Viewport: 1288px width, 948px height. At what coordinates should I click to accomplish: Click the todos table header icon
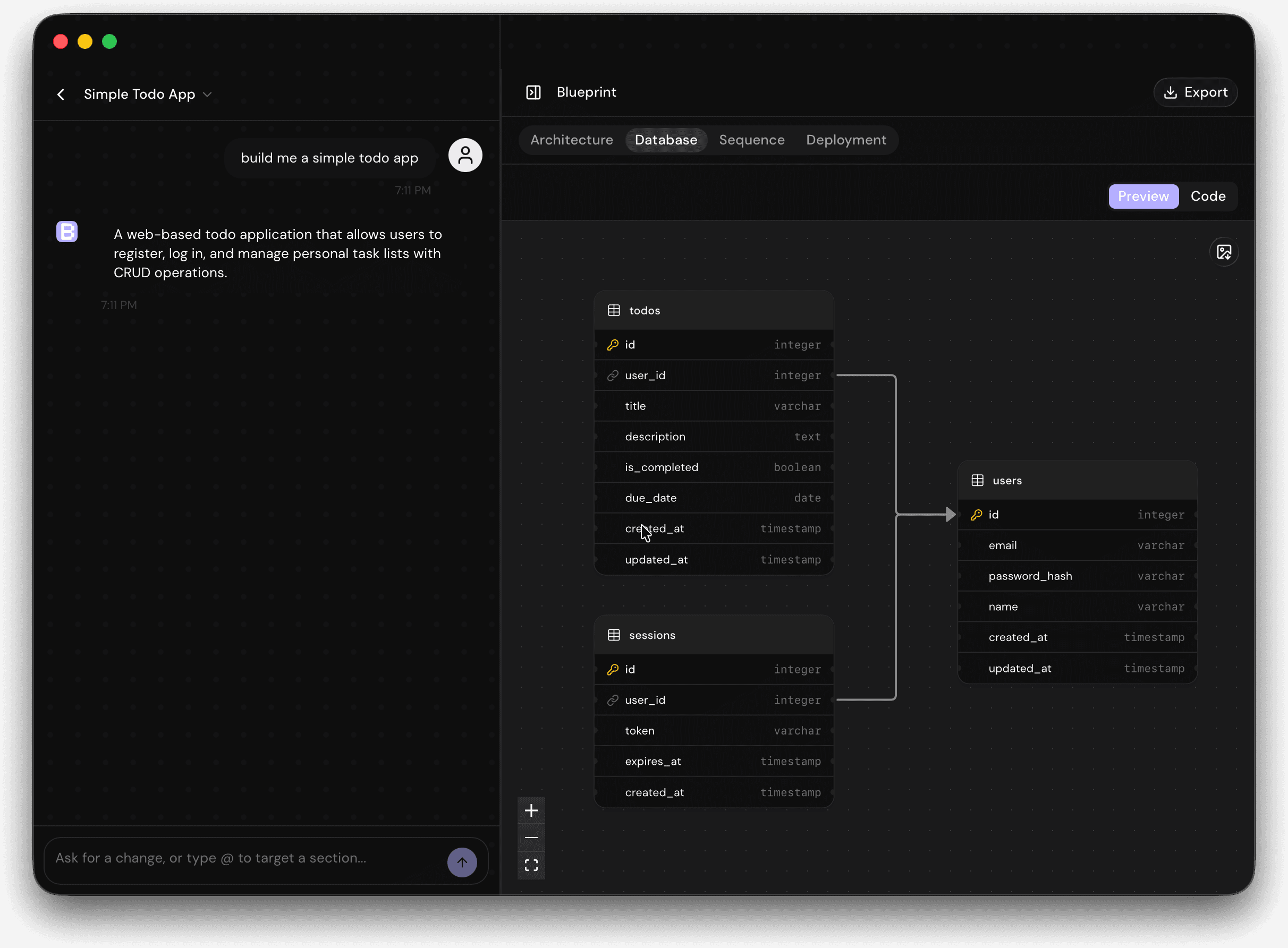[614, 311]
